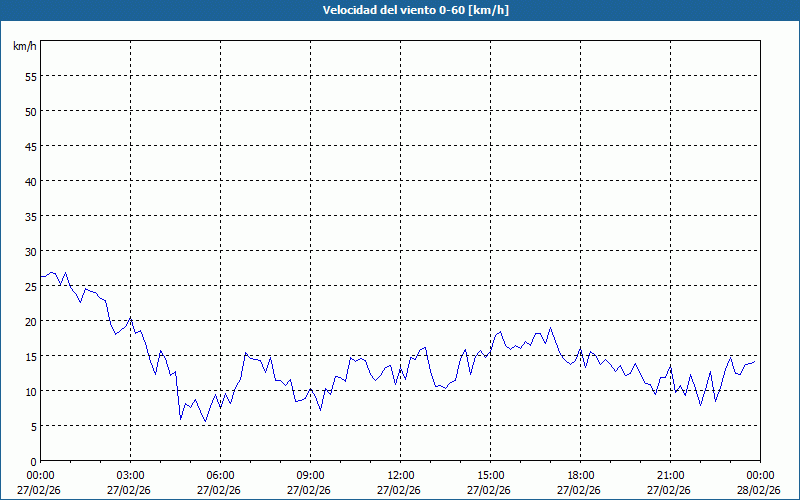Select the 5 label on the y-axis
This screenshot has height=500, width=800.
coord(33,426)
